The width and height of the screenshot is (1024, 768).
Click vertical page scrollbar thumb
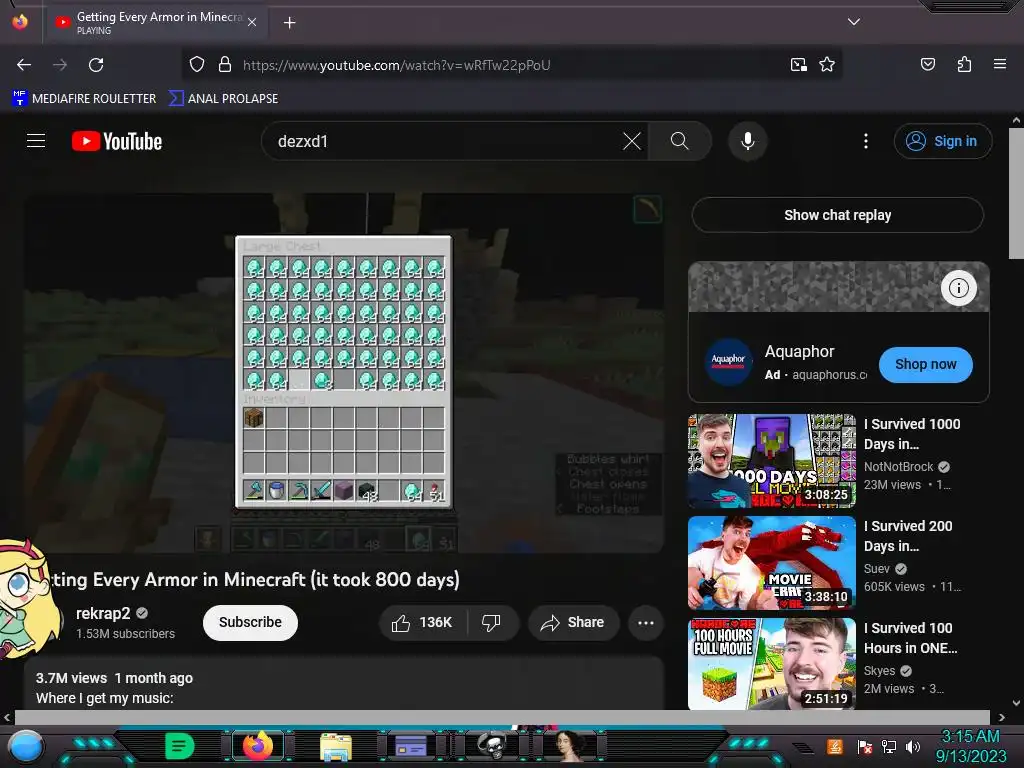(1016, 193)
